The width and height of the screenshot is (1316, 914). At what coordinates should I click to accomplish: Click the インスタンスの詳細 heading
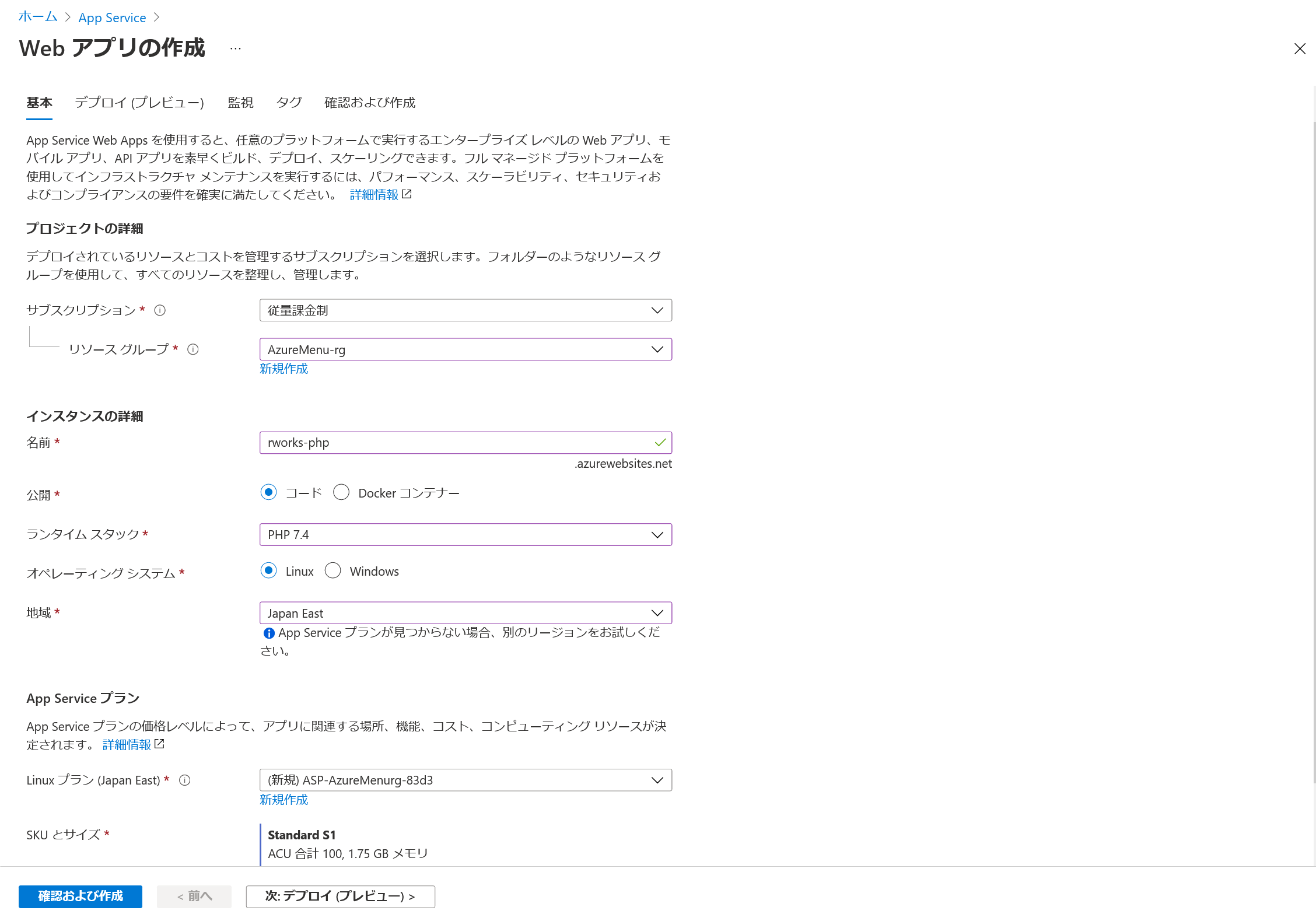coord(85,416)
